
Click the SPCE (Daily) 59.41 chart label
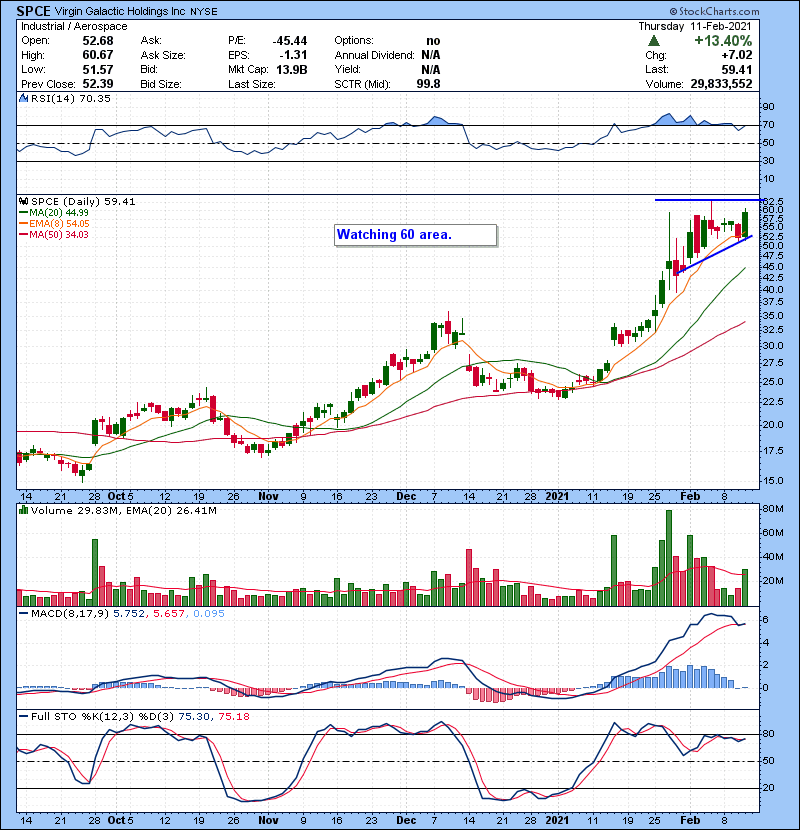[x=83, y=201]
